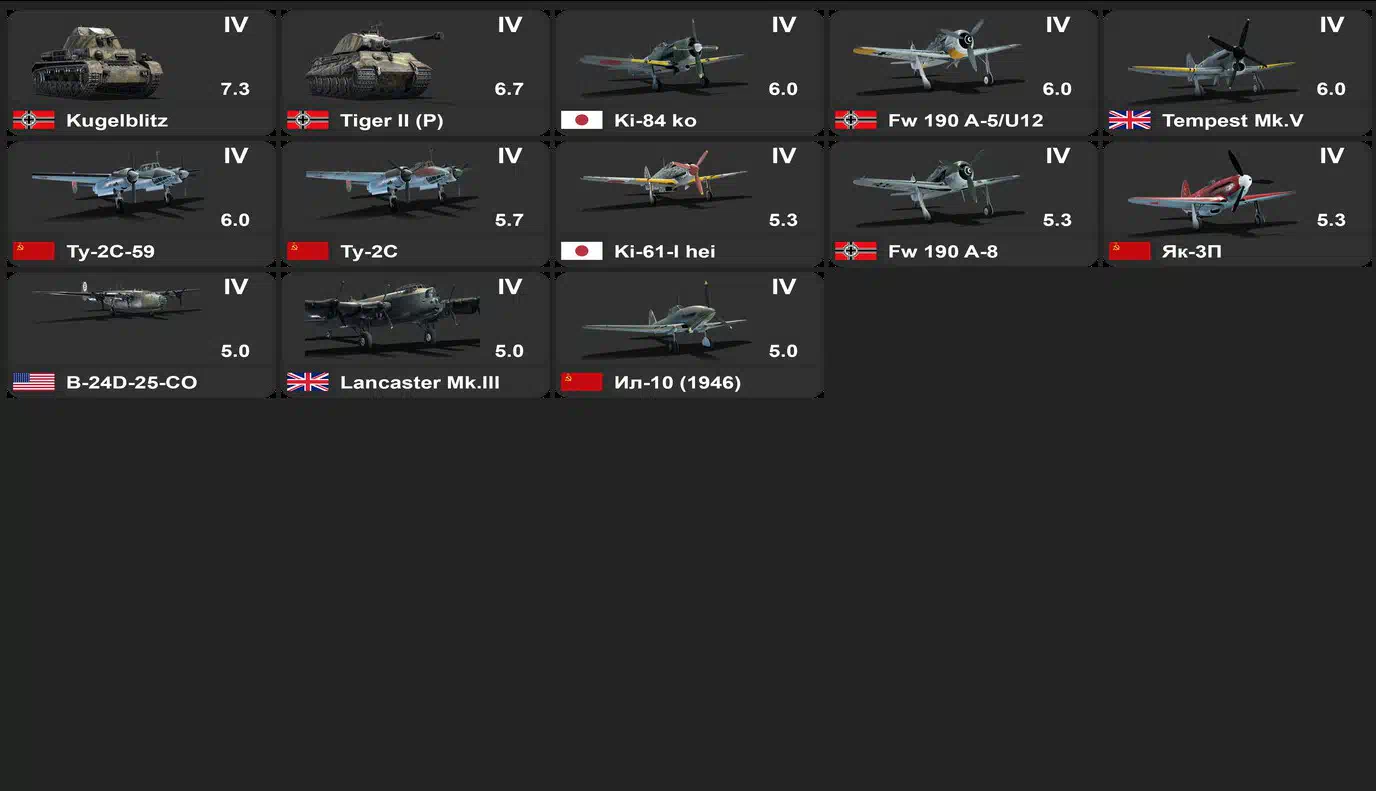
Task: Pick the B-24D-25-CO bomber image
Action: click(116, 300)
